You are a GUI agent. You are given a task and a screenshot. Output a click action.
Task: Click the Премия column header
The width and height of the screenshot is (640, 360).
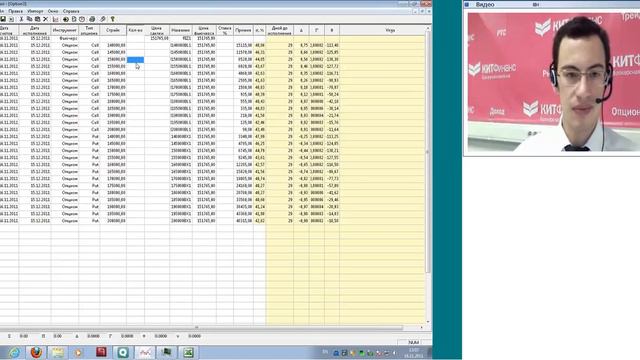[x=243, y=30]
